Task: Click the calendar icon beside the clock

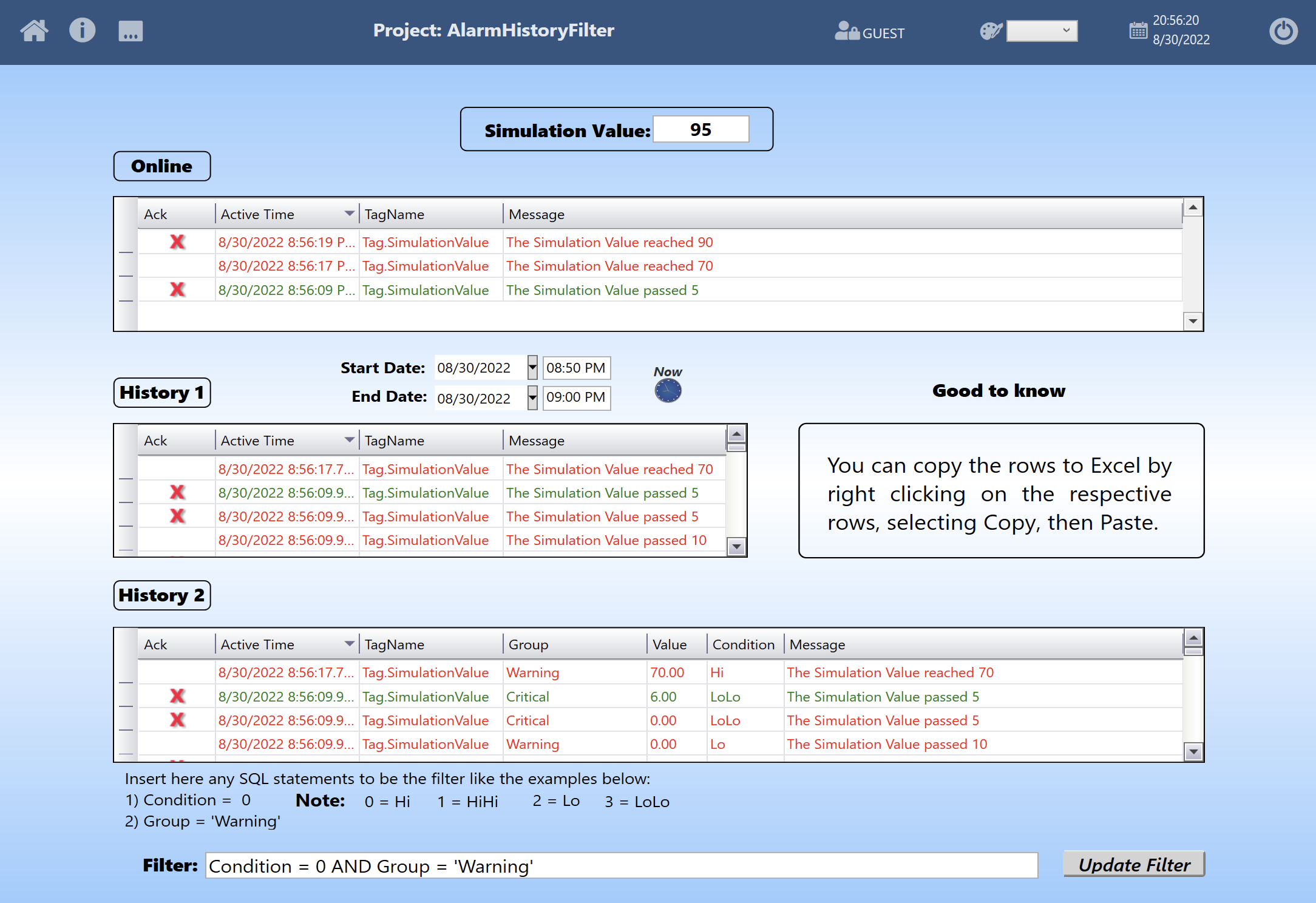Action: [1138, 30]
